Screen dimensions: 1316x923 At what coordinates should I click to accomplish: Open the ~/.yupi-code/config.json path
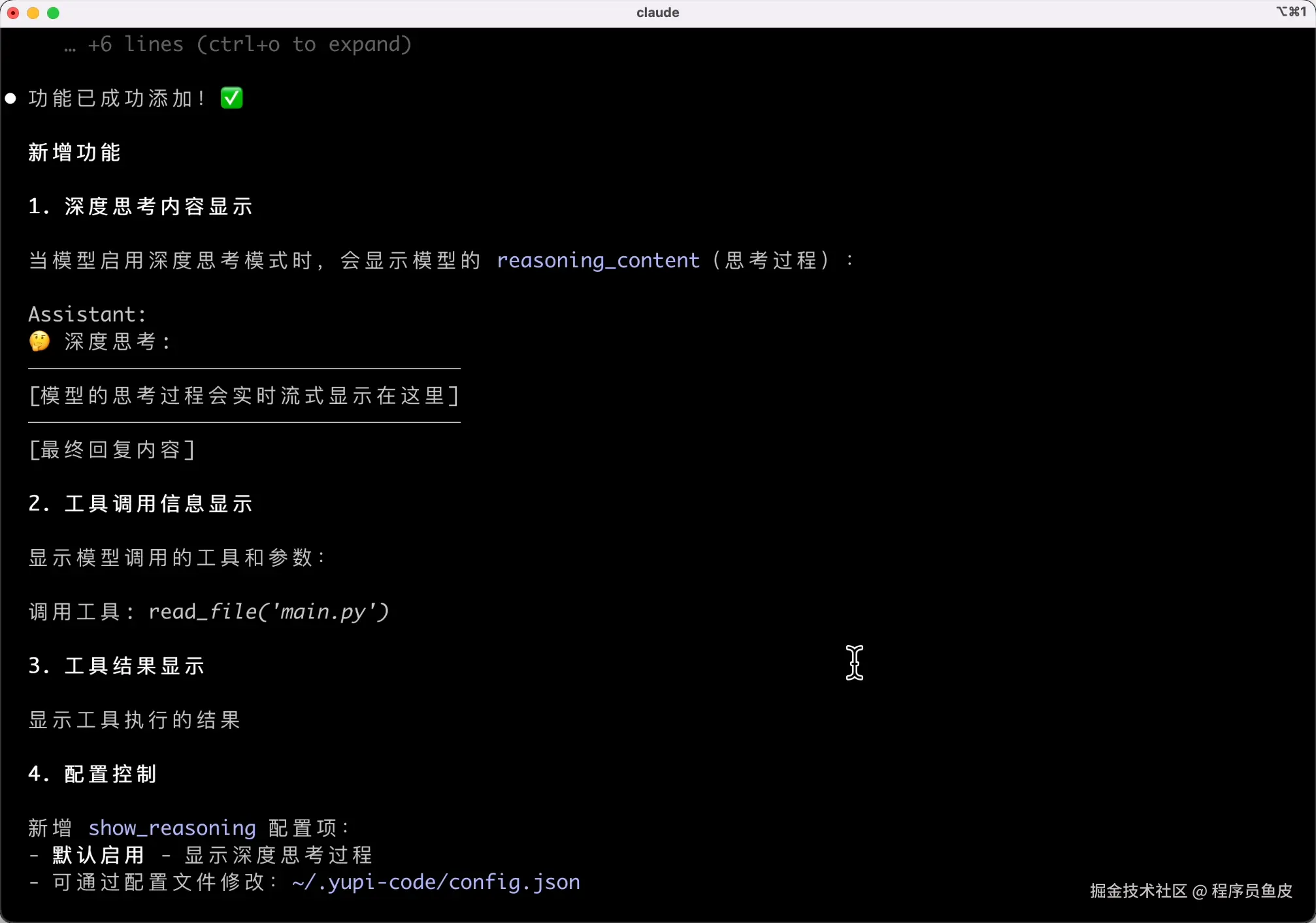[x=435, y=882]
